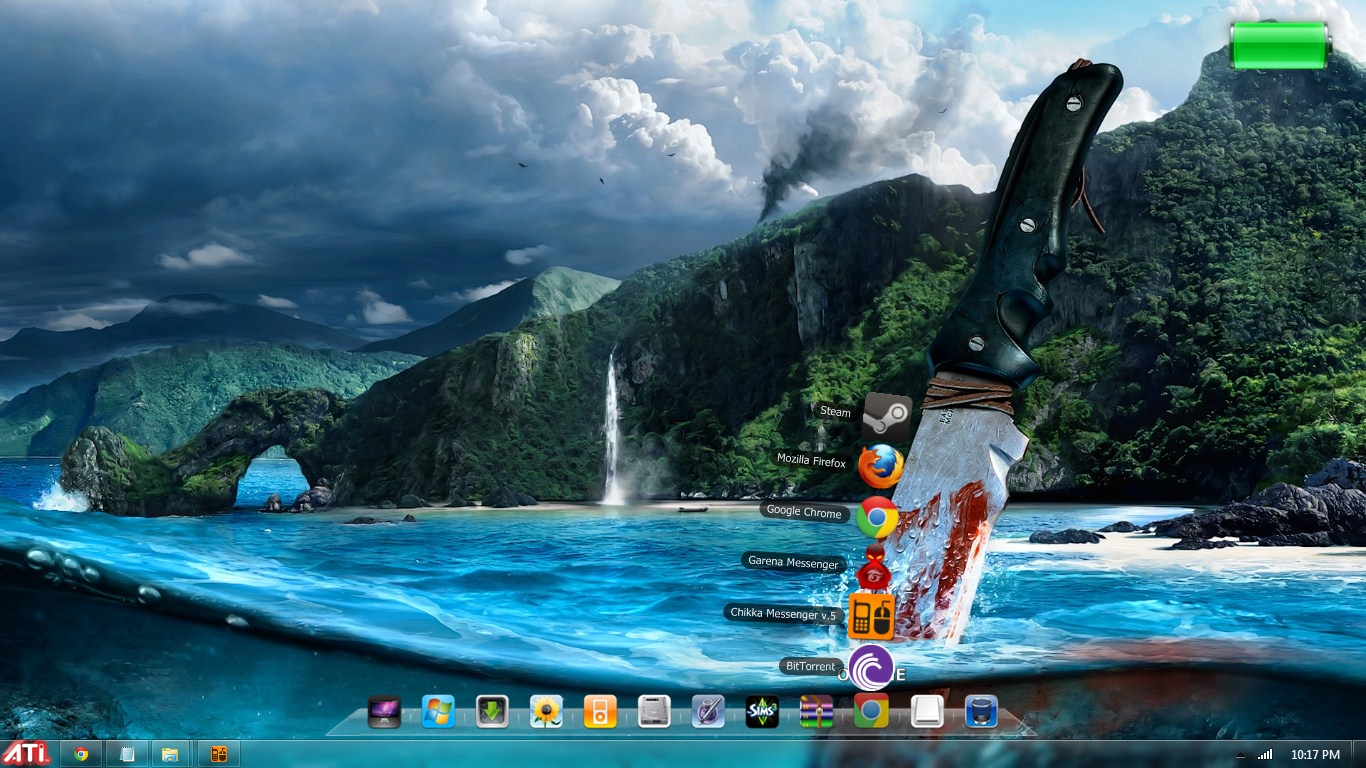
Task: Click the Garena Messenger label
Action: (x=793, y=563)
